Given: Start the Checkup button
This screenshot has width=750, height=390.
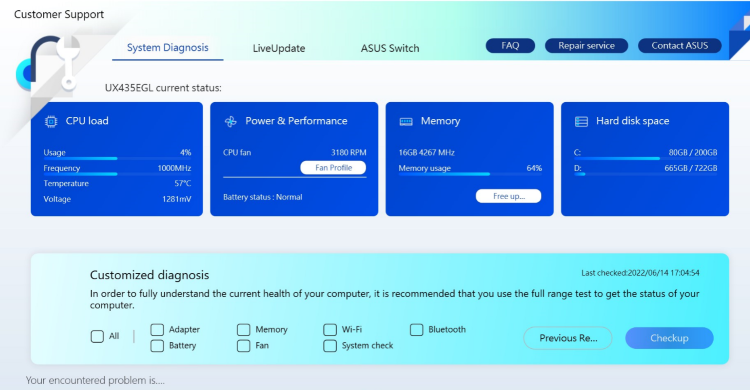Looking at the screenshot, I should (669, 338).
